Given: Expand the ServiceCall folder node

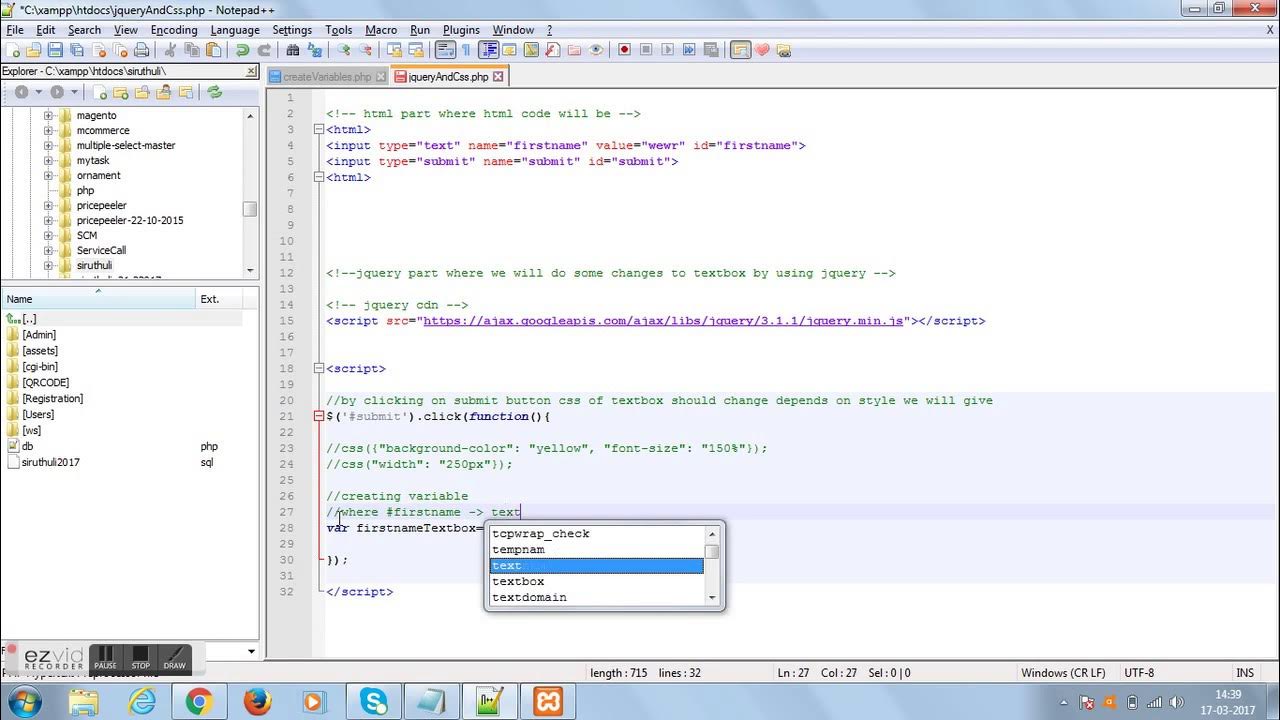Looking at the screenshot, I should (48, 251).
